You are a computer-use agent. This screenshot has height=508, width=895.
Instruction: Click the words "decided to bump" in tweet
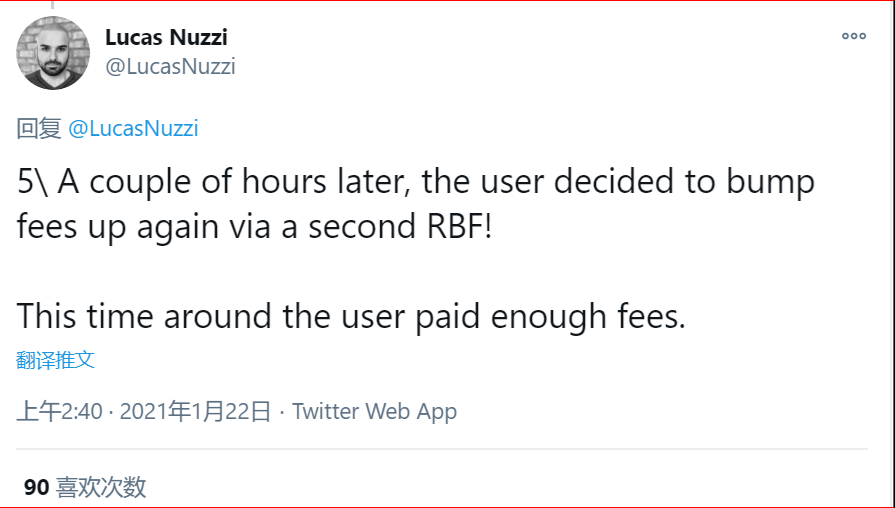click(684, 182)
